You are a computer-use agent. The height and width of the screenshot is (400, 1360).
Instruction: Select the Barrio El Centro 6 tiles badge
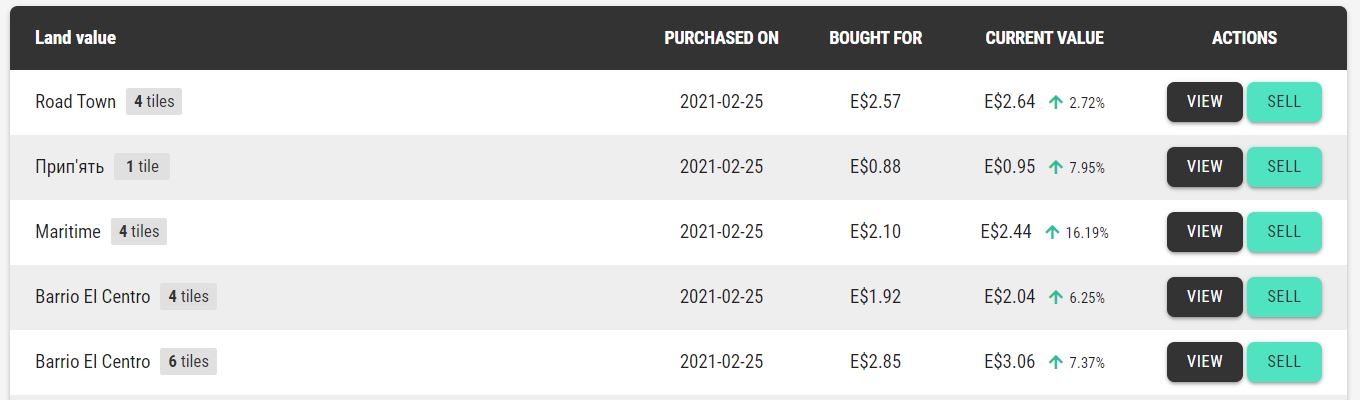coord(188,362)
